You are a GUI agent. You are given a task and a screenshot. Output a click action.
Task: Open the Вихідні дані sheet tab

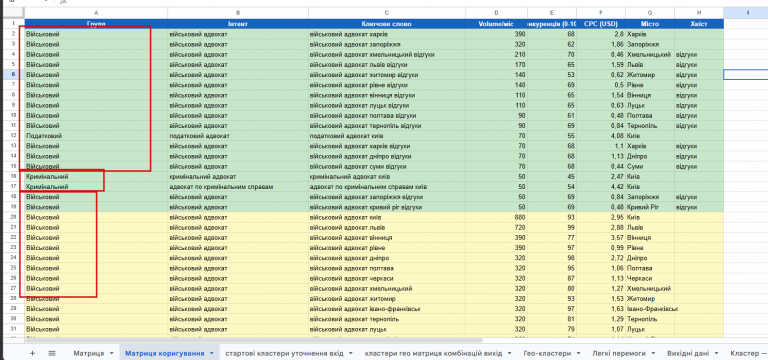pos(688,353)
